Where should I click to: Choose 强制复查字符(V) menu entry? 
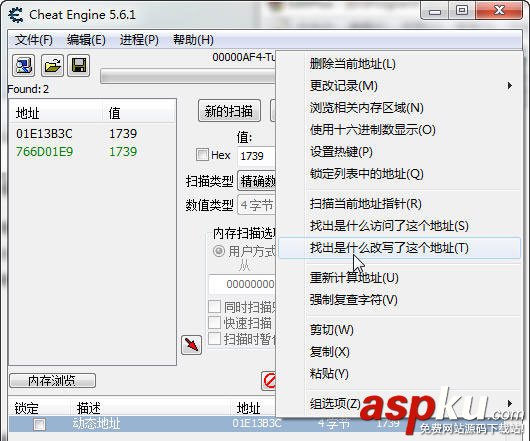(399, 300)
